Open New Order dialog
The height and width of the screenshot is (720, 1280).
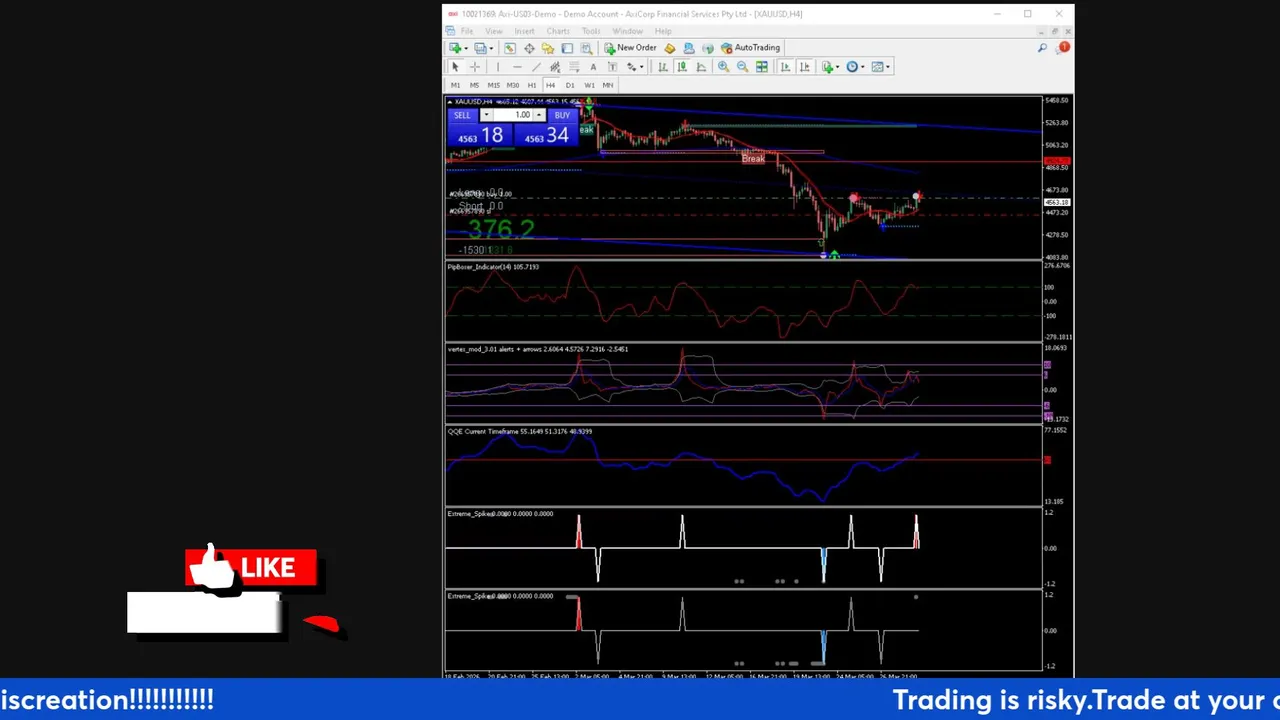point(630,48)
